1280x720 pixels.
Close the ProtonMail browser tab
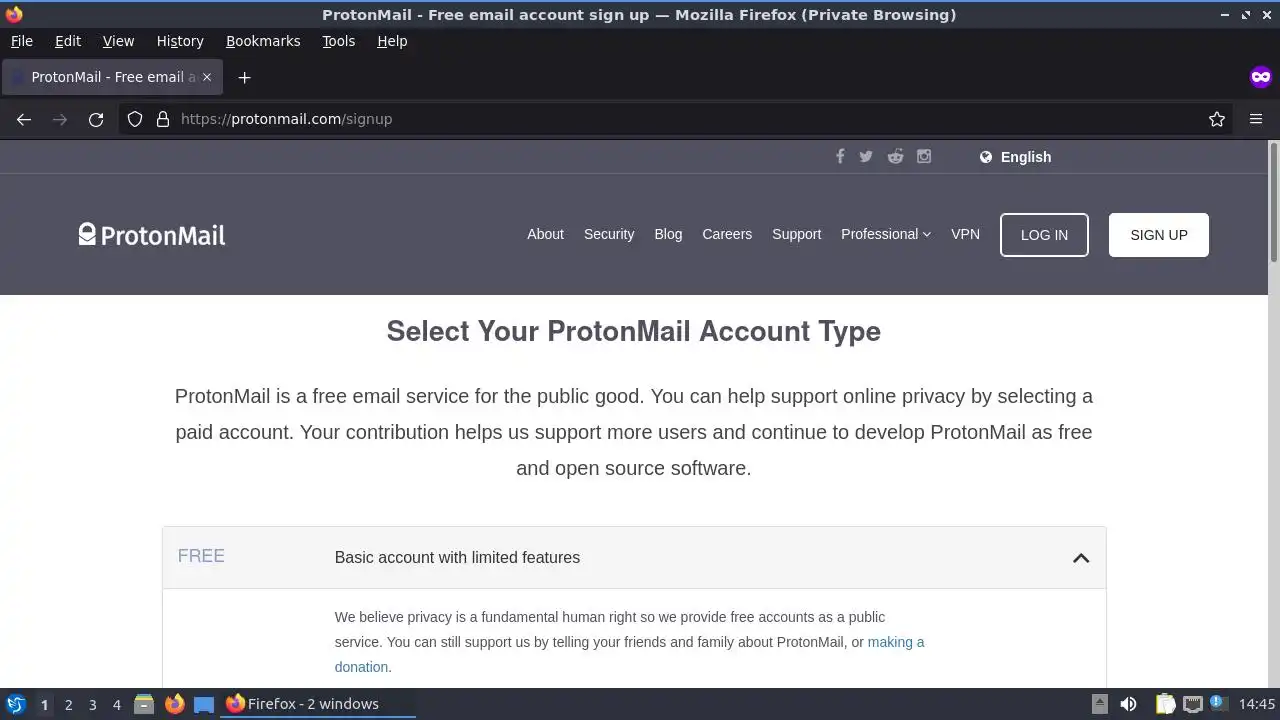coord(207,77)
